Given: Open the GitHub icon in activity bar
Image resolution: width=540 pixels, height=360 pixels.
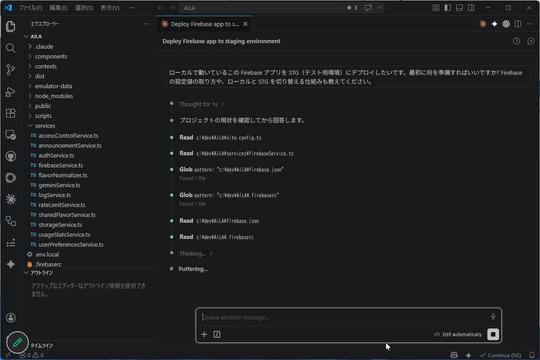Looking at the screenshot, I should (x=11, y=156).
